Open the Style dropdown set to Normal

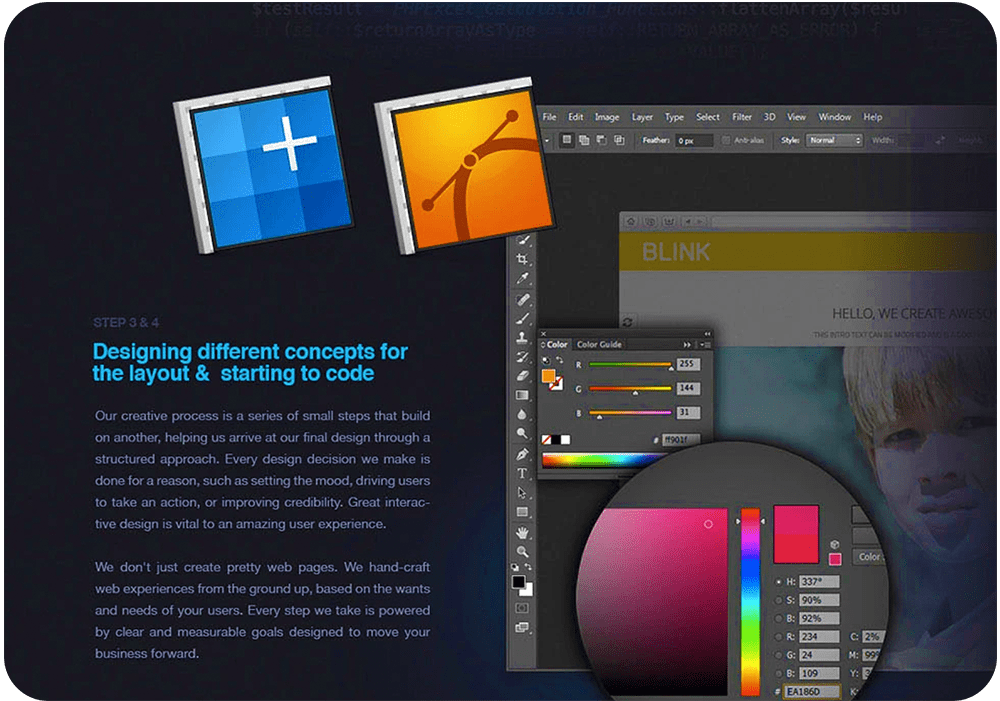tap(835, 141)
